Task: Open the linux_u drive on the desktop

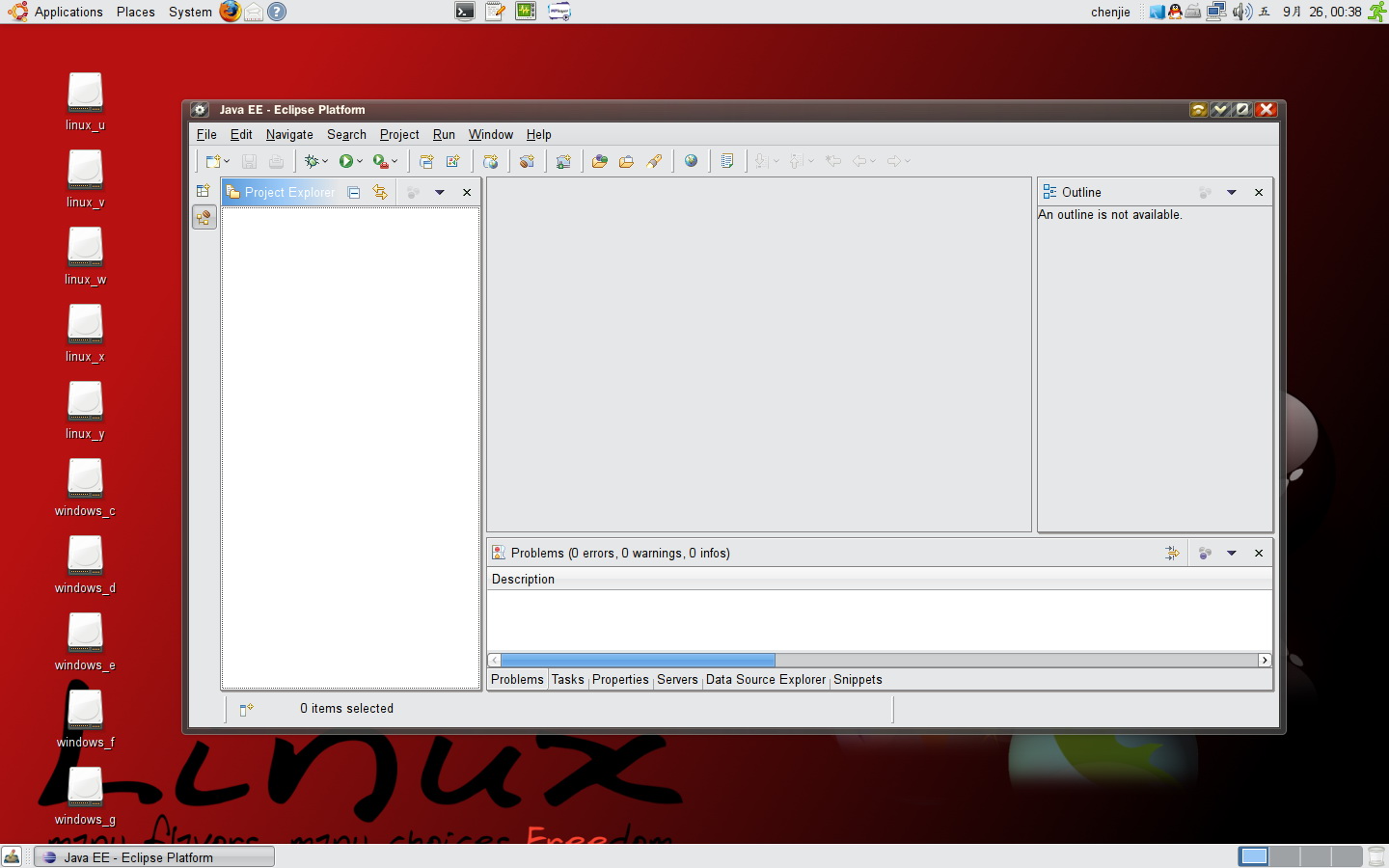Action: tap(85, 101)
